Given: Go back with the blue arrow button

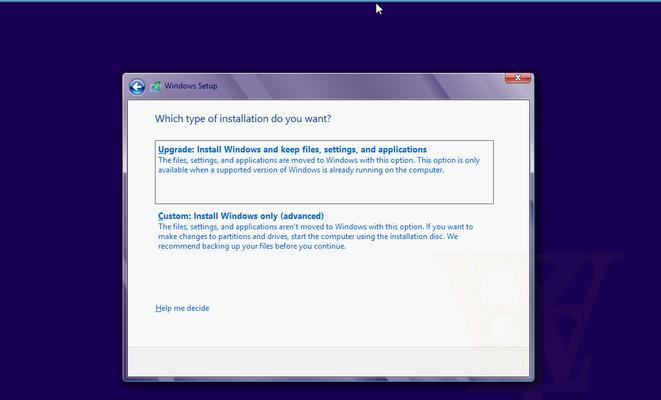Looking at the screenshot, I should (x=137, y=87).
